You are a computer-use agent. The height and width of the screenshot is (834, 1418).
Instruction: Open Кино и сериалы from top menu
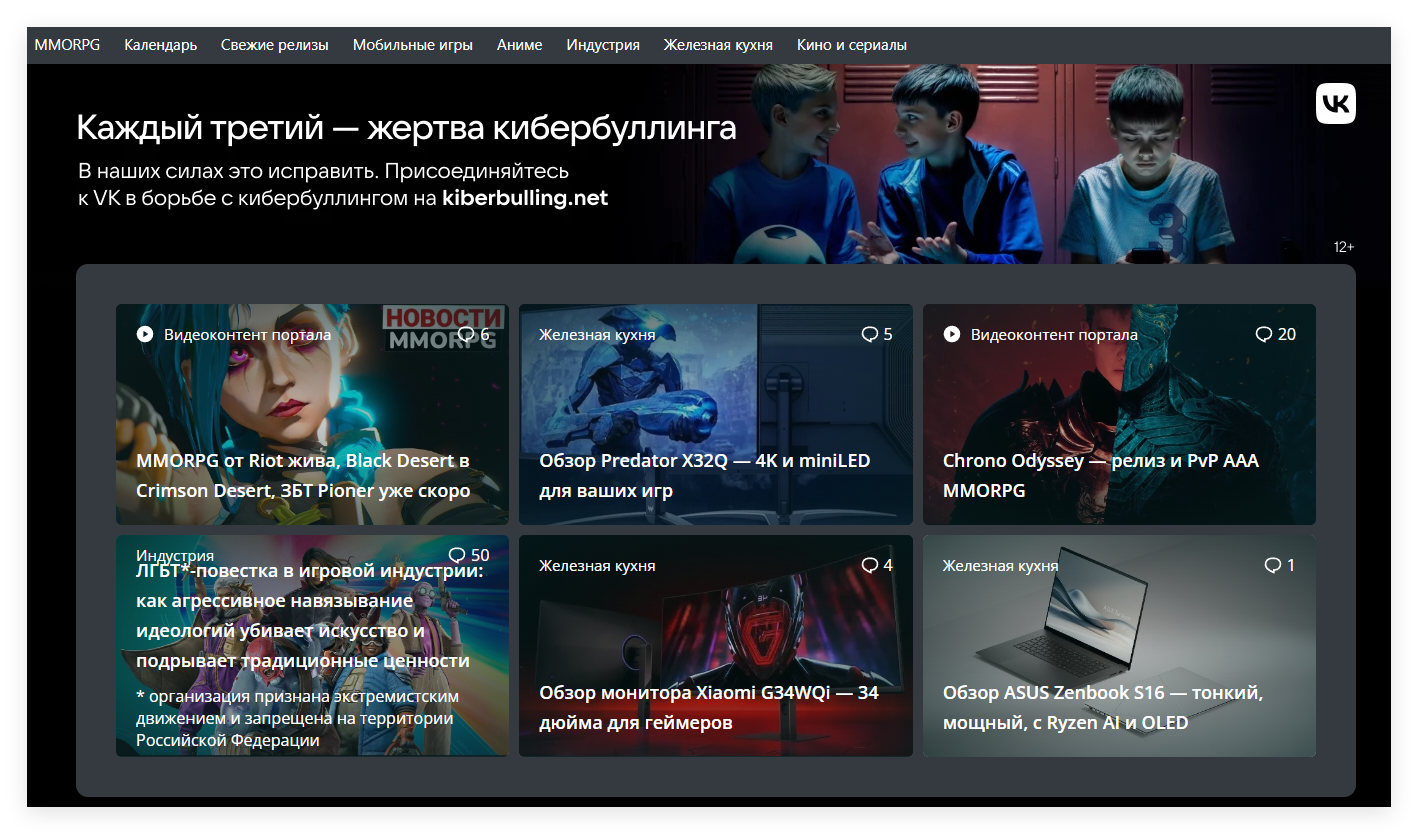point(851,45)
